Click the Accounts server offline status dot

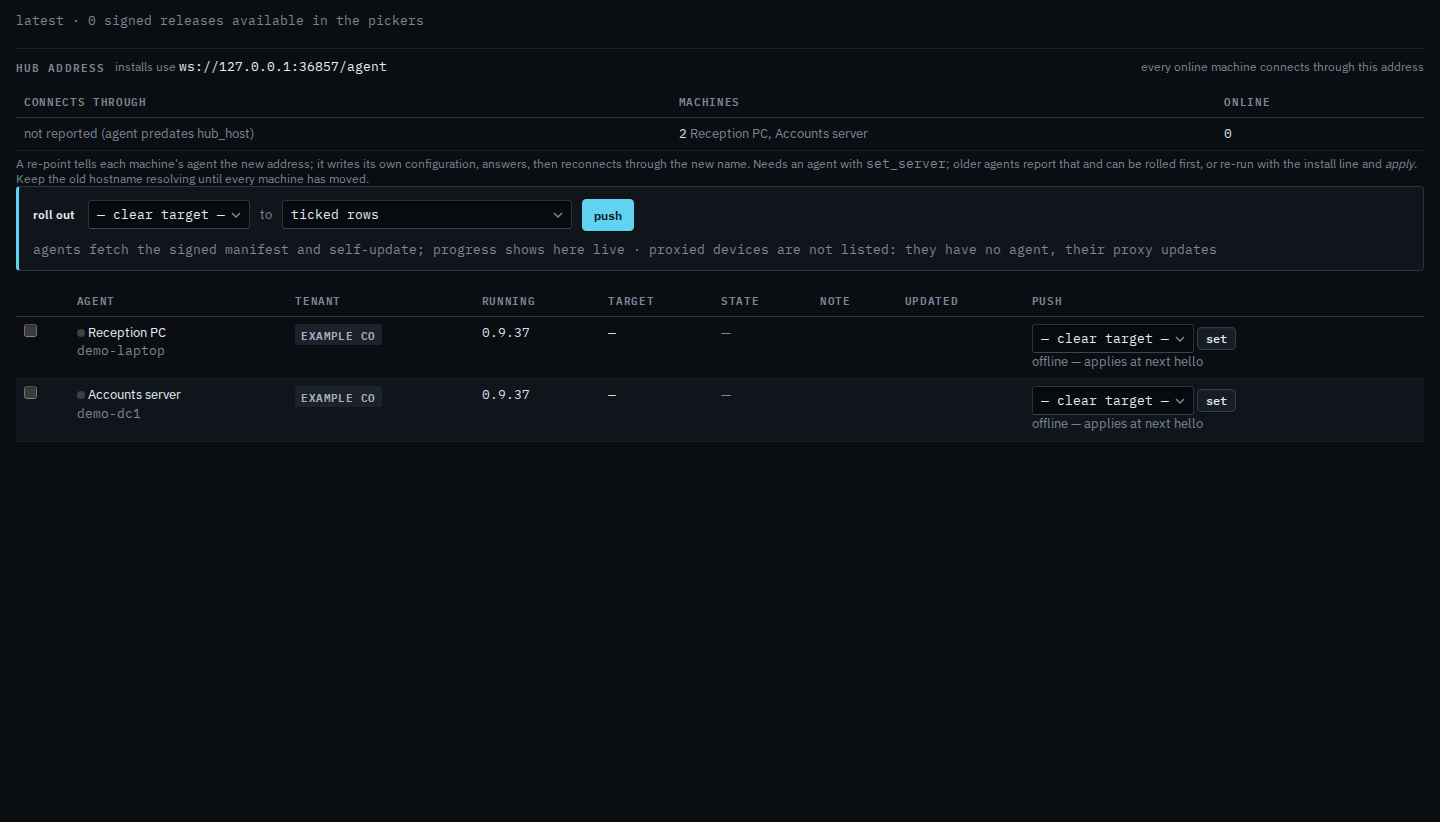(x=81, y=395)
